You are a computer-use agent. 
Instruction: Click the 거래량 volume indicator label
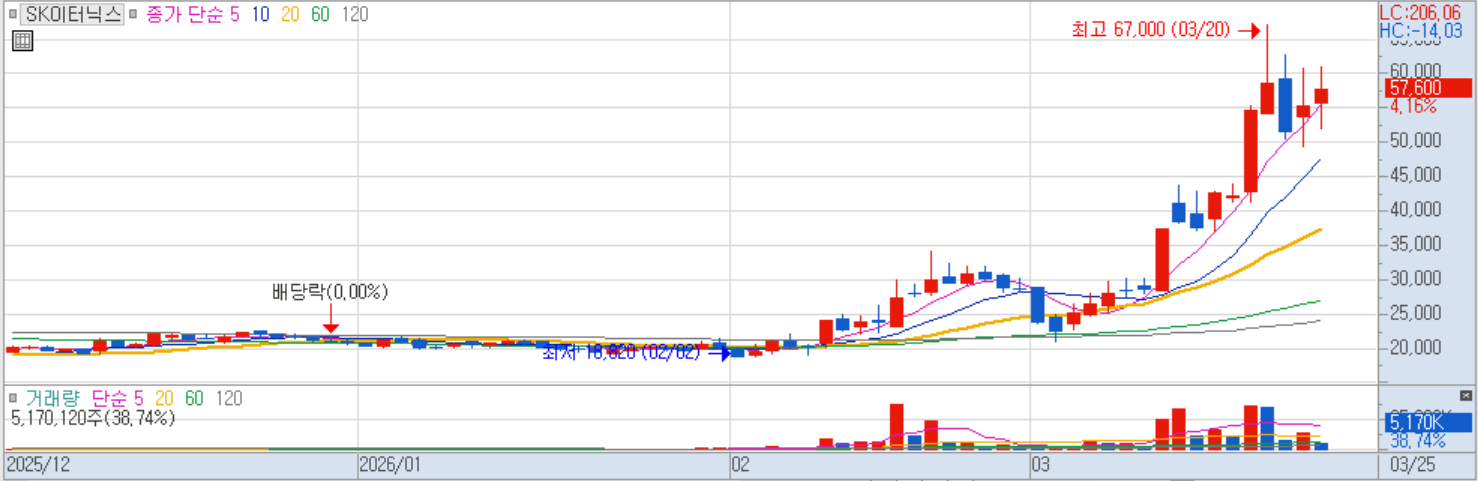50,398
